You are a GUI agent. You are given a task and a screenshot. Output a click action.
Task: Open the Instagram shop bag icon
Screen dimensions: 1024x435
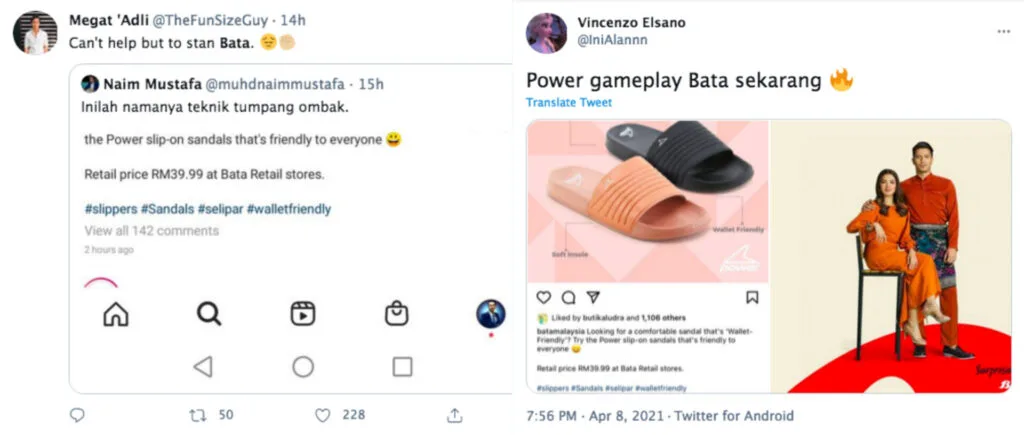396,314
